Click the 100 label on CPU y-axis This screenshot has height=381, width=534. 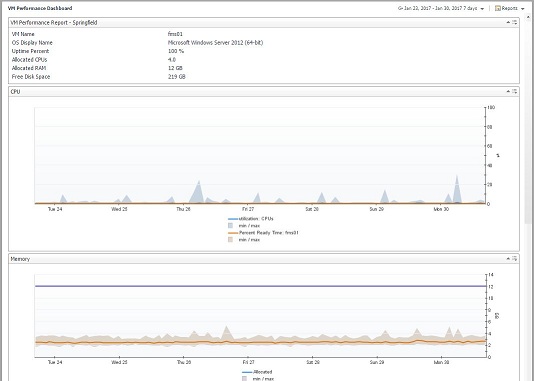(x=491, y=108)
